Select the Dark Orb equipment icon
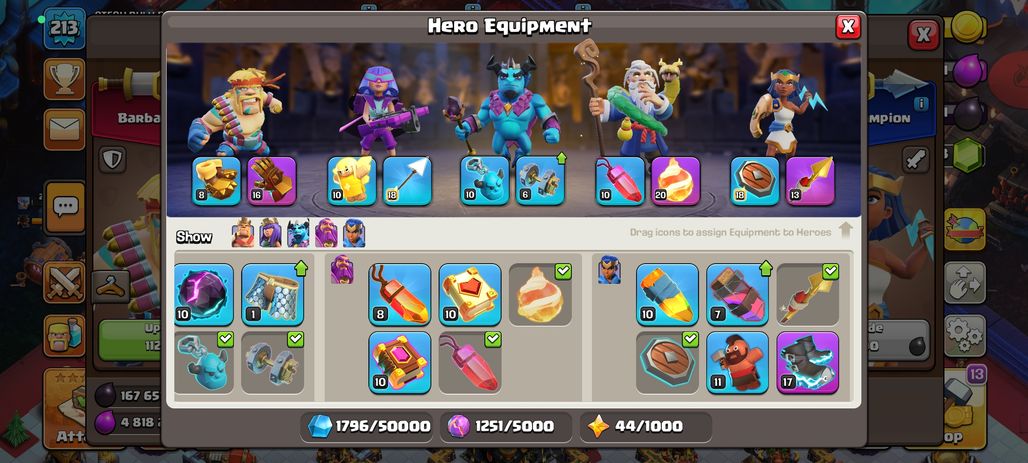This screenshot has height=463, width=1028. [204, 294]
